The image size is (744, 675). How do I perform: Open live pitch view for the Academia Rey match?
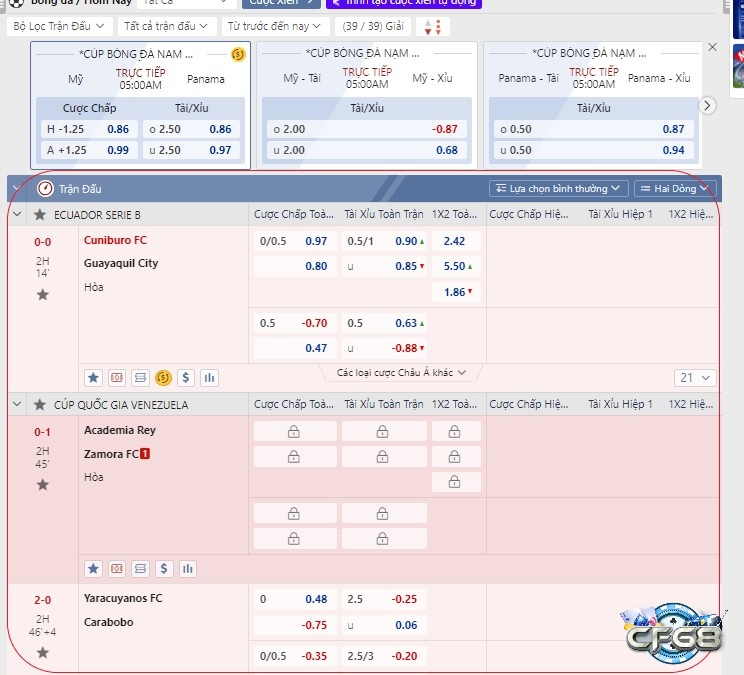pyautogui.click(x=117, y=569)
